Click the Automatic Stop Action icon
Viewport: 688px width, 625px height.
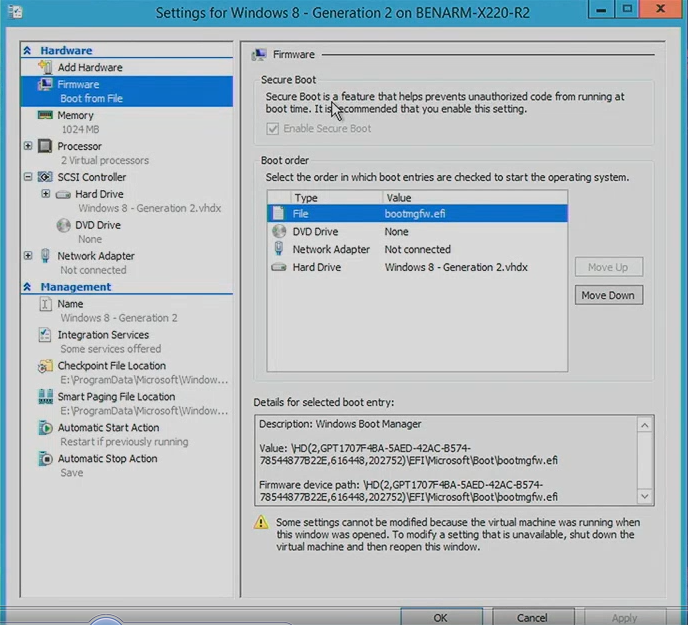(45, 459)
